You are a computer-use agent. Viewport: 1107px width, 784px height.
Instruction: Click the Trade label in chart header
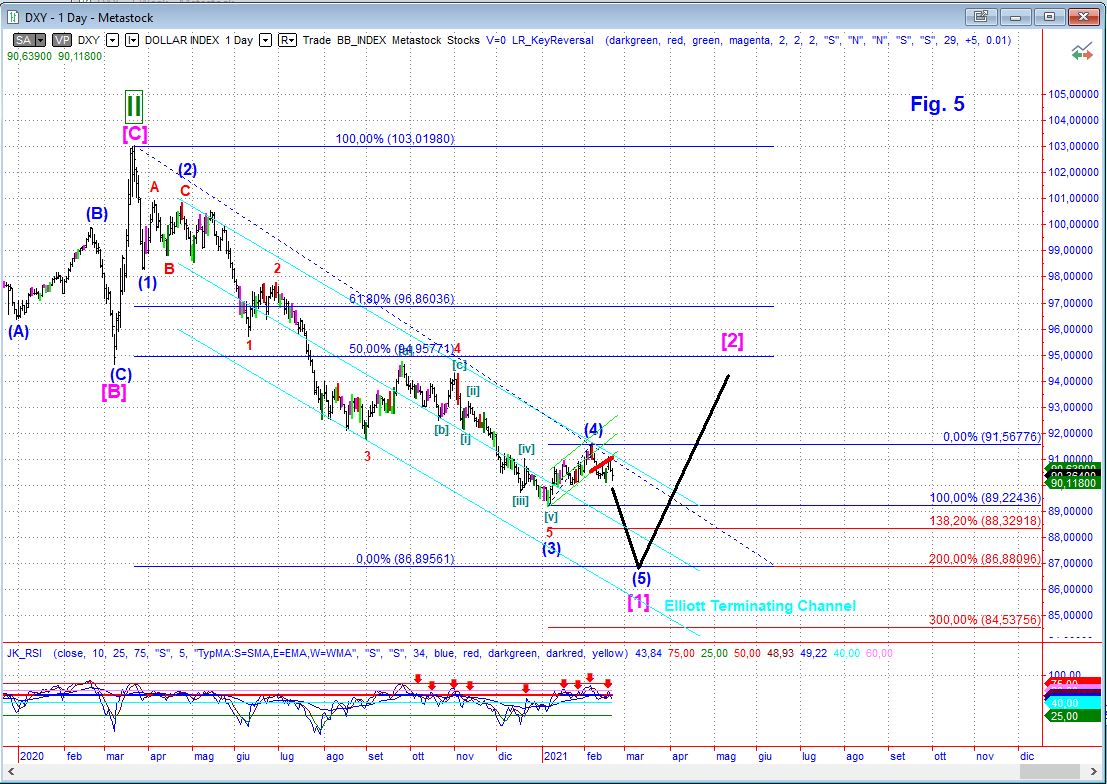316,40
